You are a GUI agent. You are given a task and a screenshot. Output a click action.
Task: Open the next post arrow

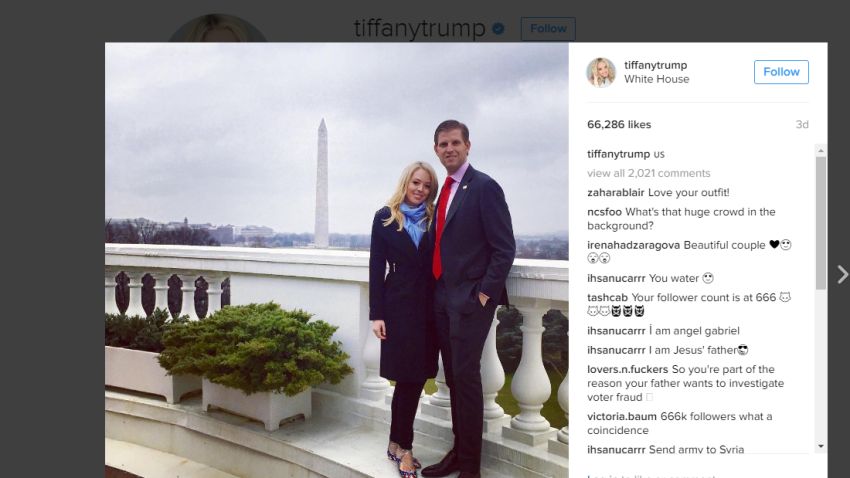pyautogui.click(x=842, y=274)
